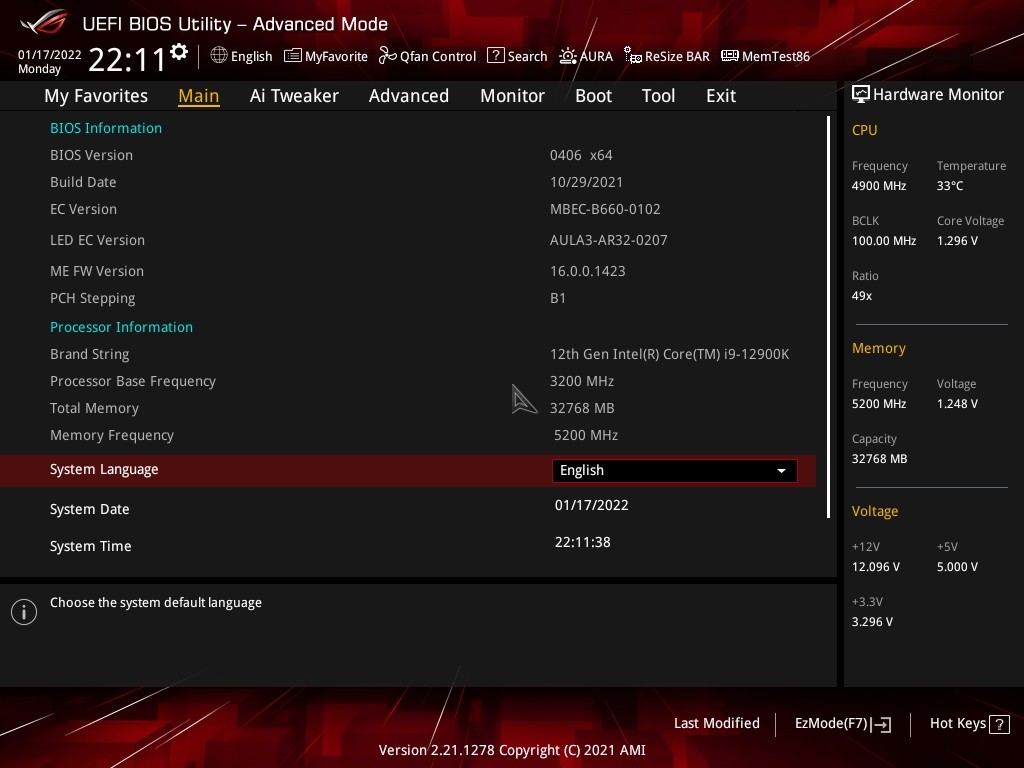Click the main panel vertical scrollbar

828,317
